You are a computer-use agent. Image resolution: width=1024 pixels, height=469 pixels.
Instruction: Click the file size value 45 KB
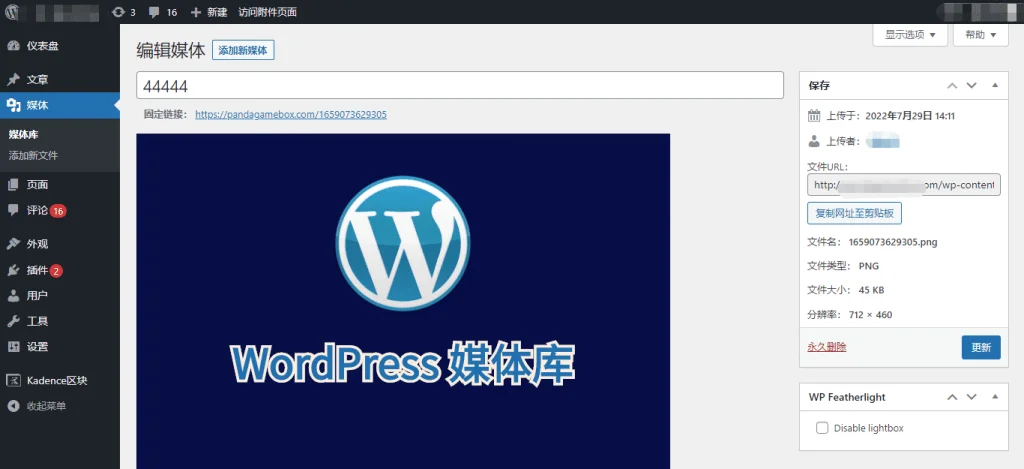click(871, 290)
